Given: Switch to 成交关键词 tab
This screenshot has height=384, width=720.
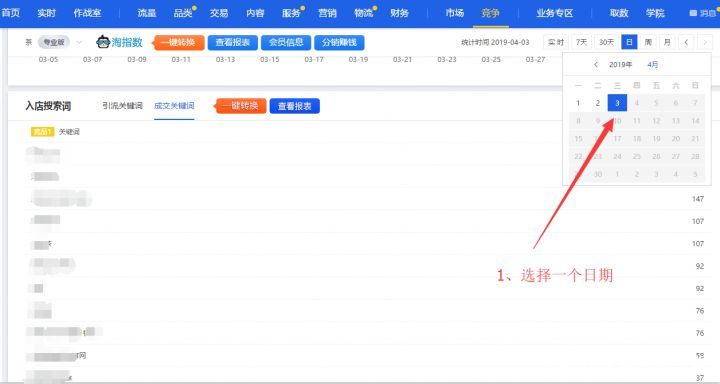Looking at the screenshot, I should [174, 106].
